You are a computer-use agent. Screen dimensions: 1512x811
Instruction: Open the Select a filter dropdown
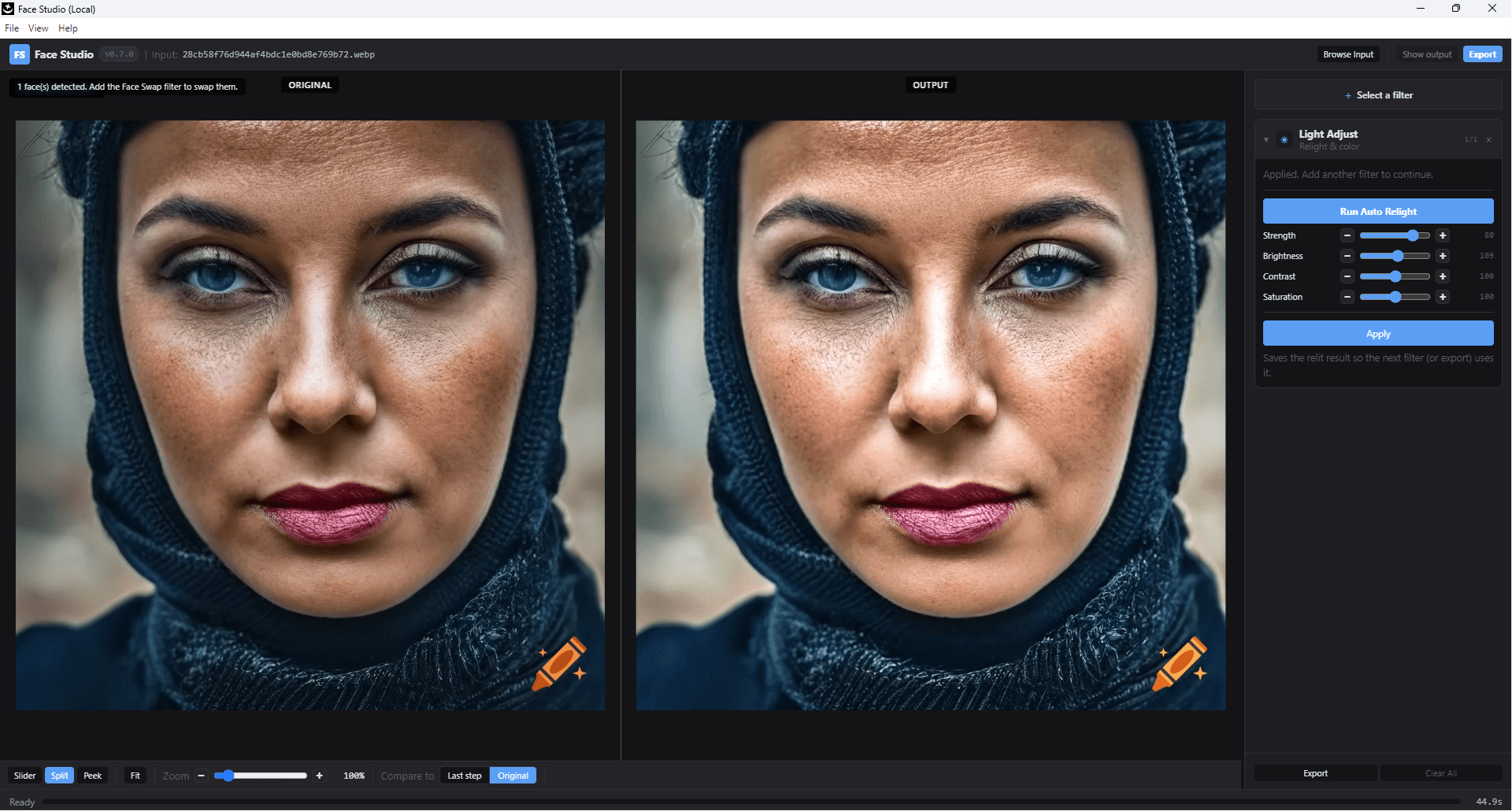click(x=1378, y=95)
